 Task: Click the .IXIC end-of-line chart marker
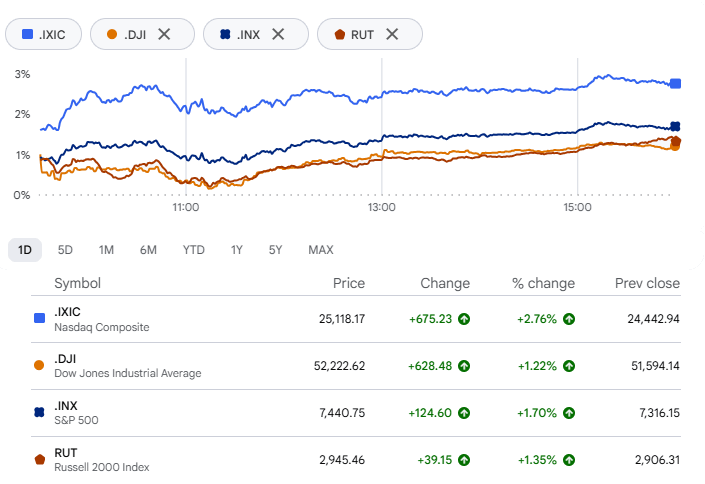tap(675, 83)
